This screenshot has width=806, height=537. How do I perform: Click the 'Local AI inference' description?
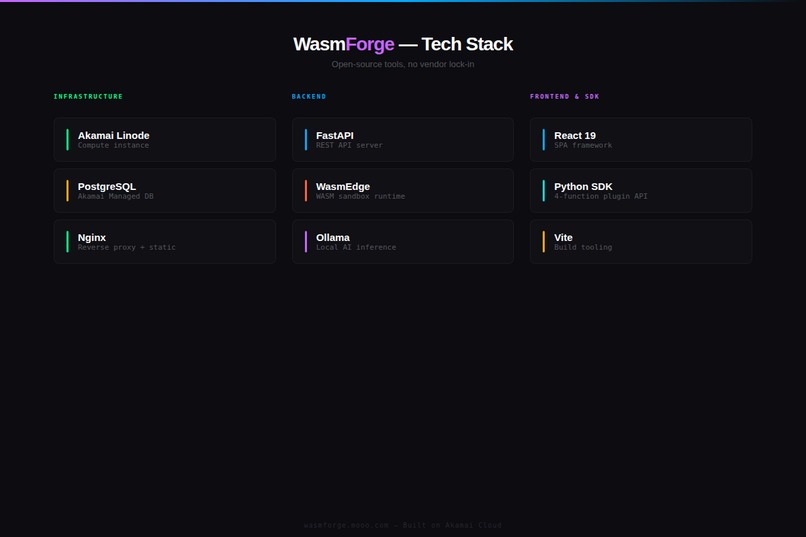[x=356, y=247]
